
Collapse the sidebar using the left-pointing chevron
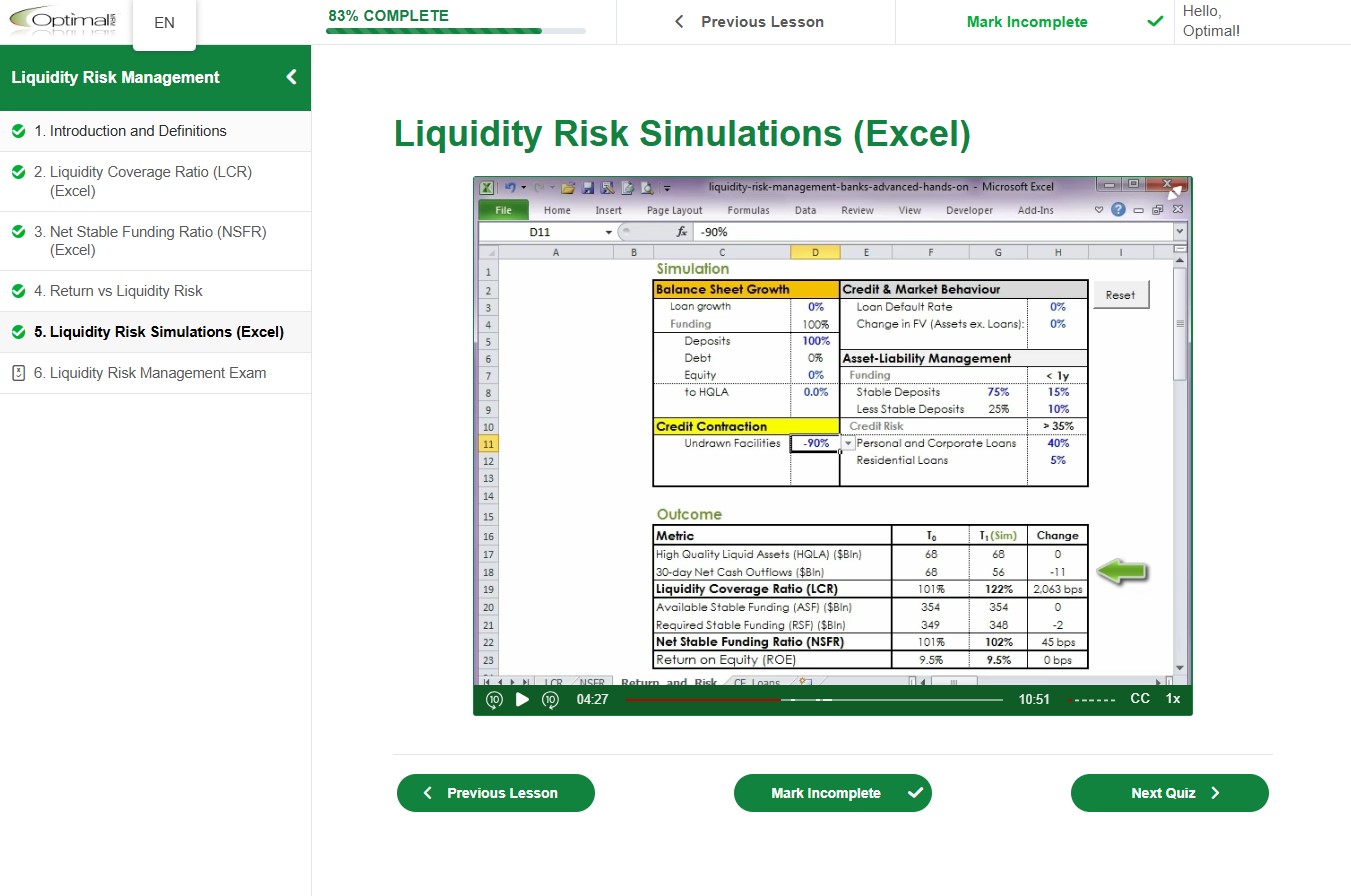click(291, 77)
